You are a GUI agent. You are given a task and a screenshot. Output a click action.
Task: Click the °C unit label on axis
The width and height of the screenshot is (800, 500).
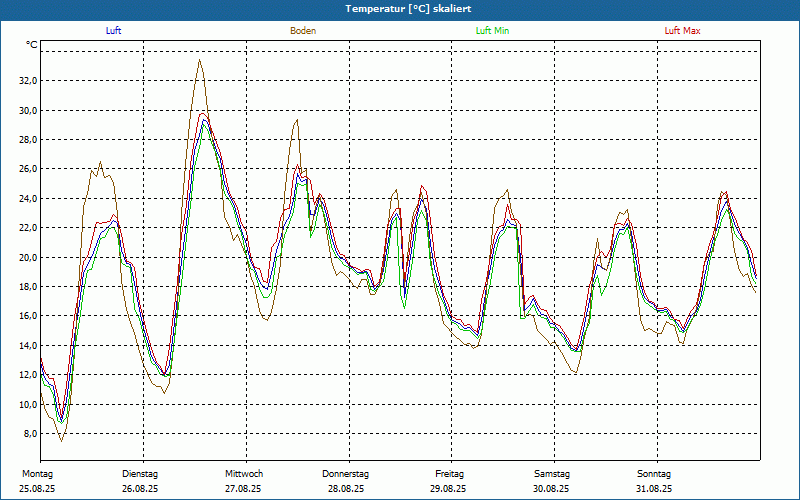tap(32, 45)
